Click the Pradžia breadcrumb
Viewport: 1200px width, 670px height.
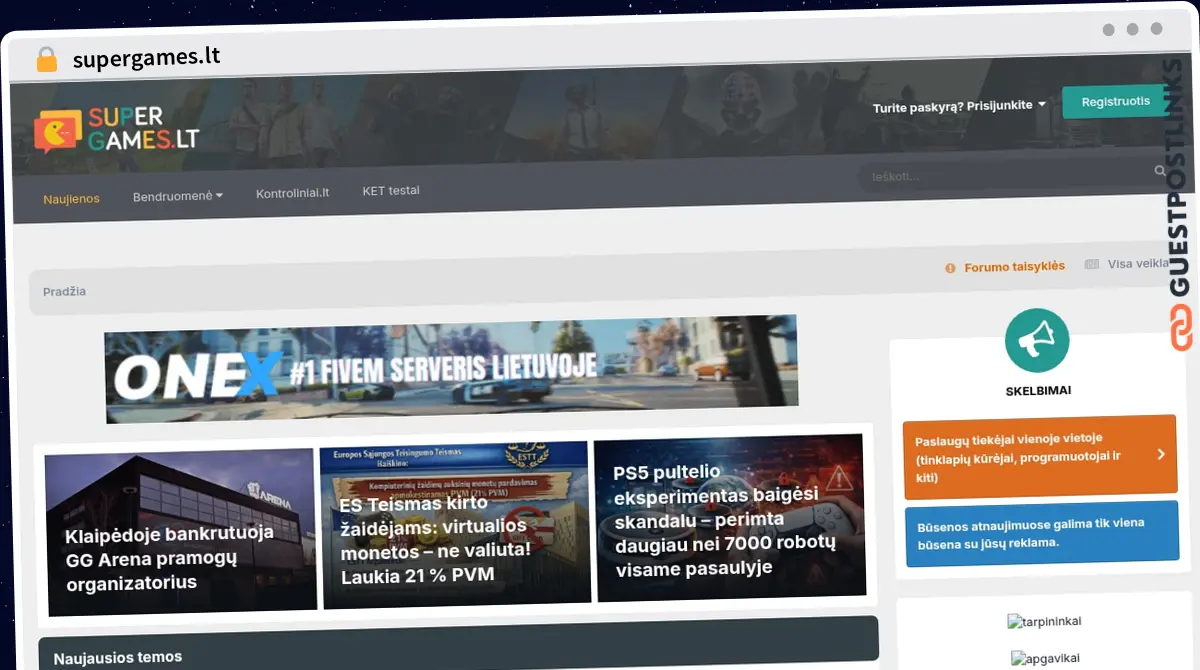64,291
